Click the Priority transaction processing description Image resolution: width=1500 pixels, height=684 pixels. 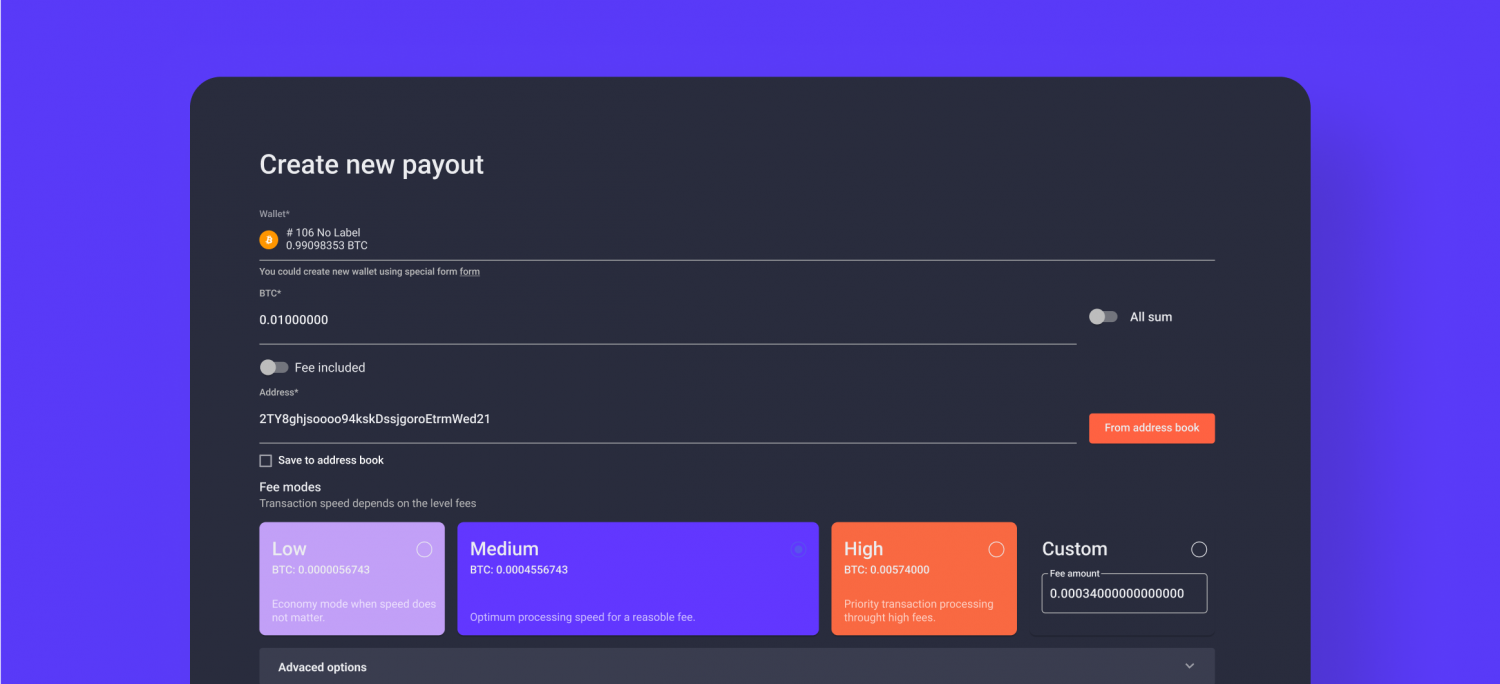coord(919,611)
